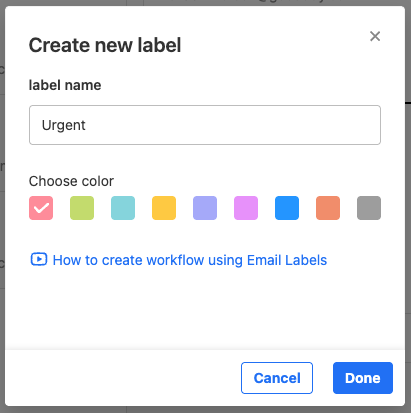Cancel creating the new label
Viewport: 411px width, 413px height.
click(x=277, y=378)
